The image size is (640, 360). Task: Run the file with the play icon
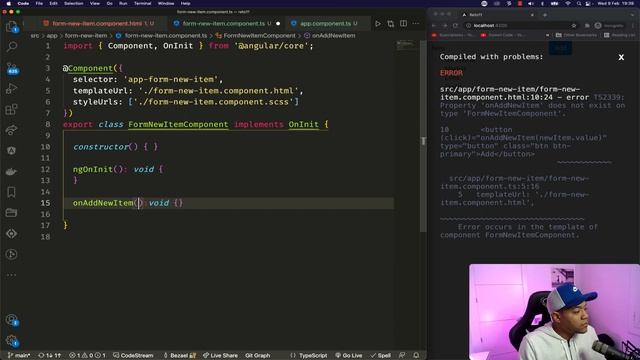click(x=378, y=24)
